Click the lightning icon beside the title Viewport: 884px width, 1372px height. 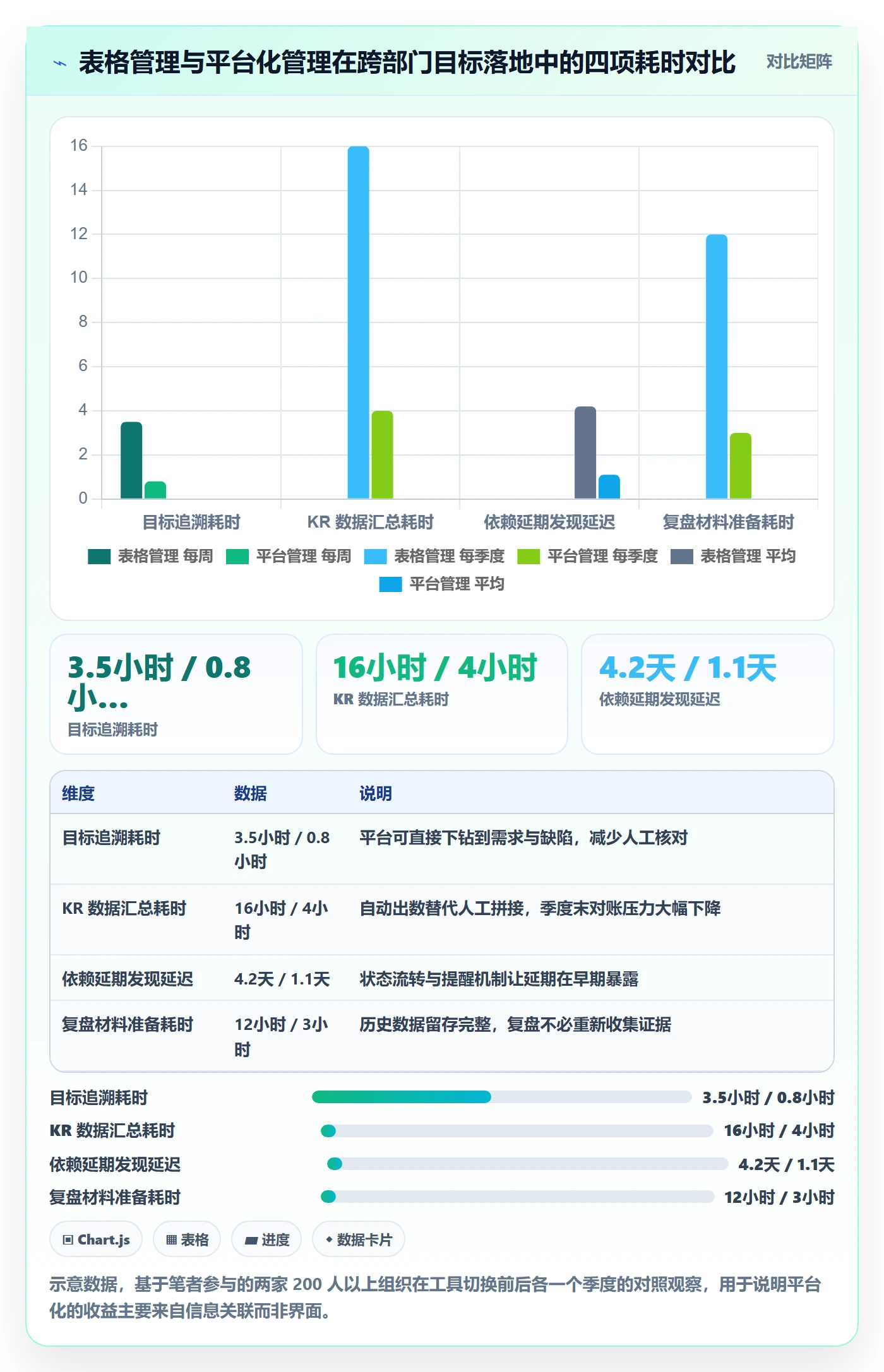[60, 63]
